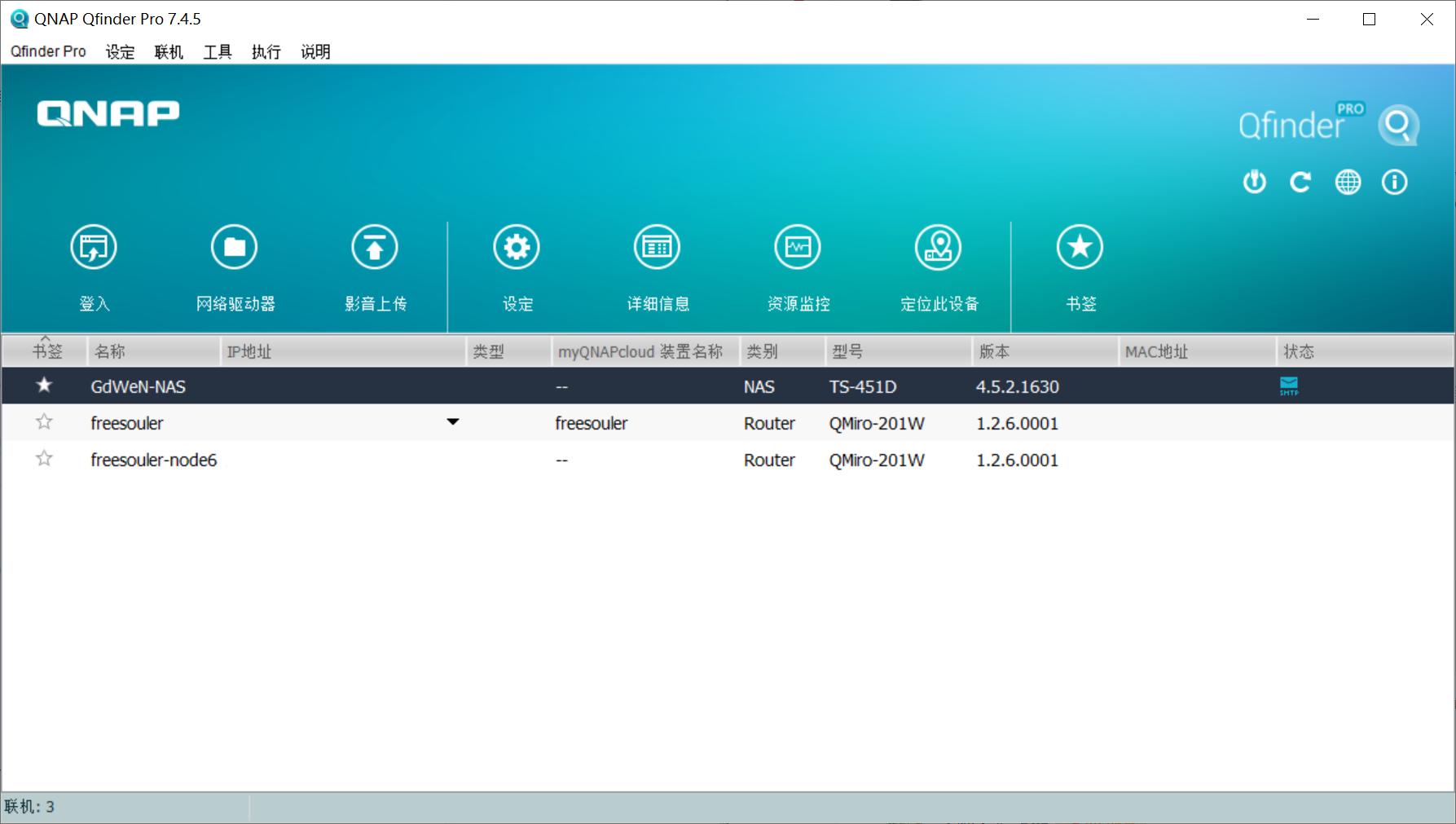
Task: Toggle bookmark star for GdWeN-NAS
Action: tap(44, 386)
